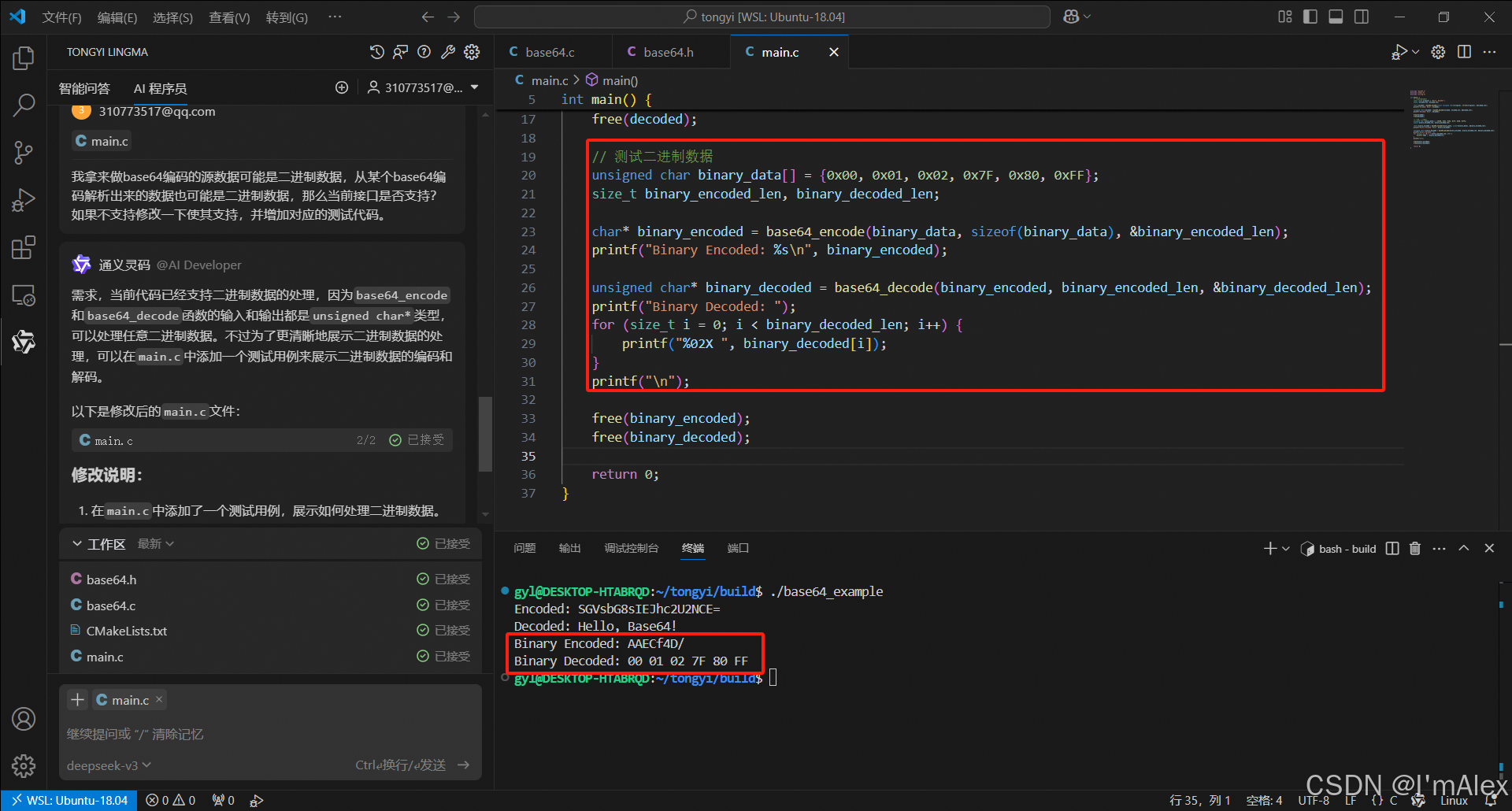Click WSL: Ubuntu-18.04 remote indicator

coord(69,801)
